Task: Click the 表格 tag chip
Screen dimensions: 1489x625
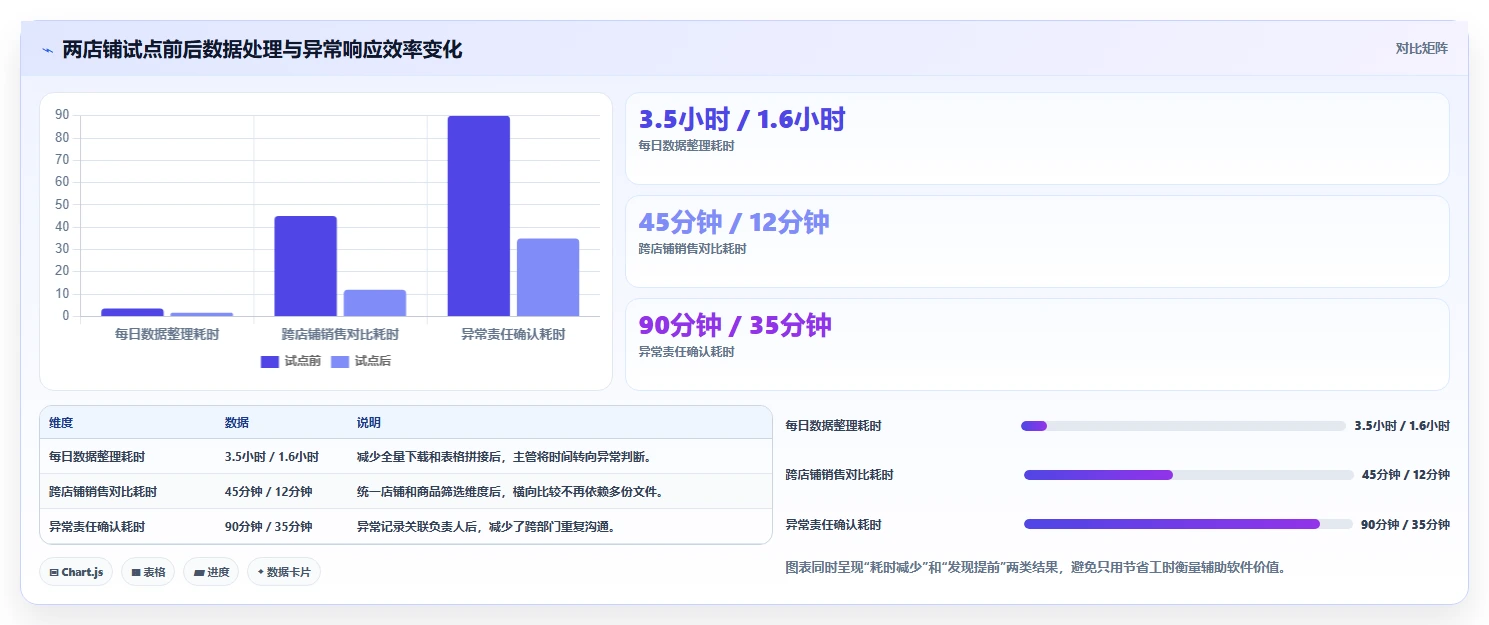Action: pyautogui.click(x=148, y=572)
